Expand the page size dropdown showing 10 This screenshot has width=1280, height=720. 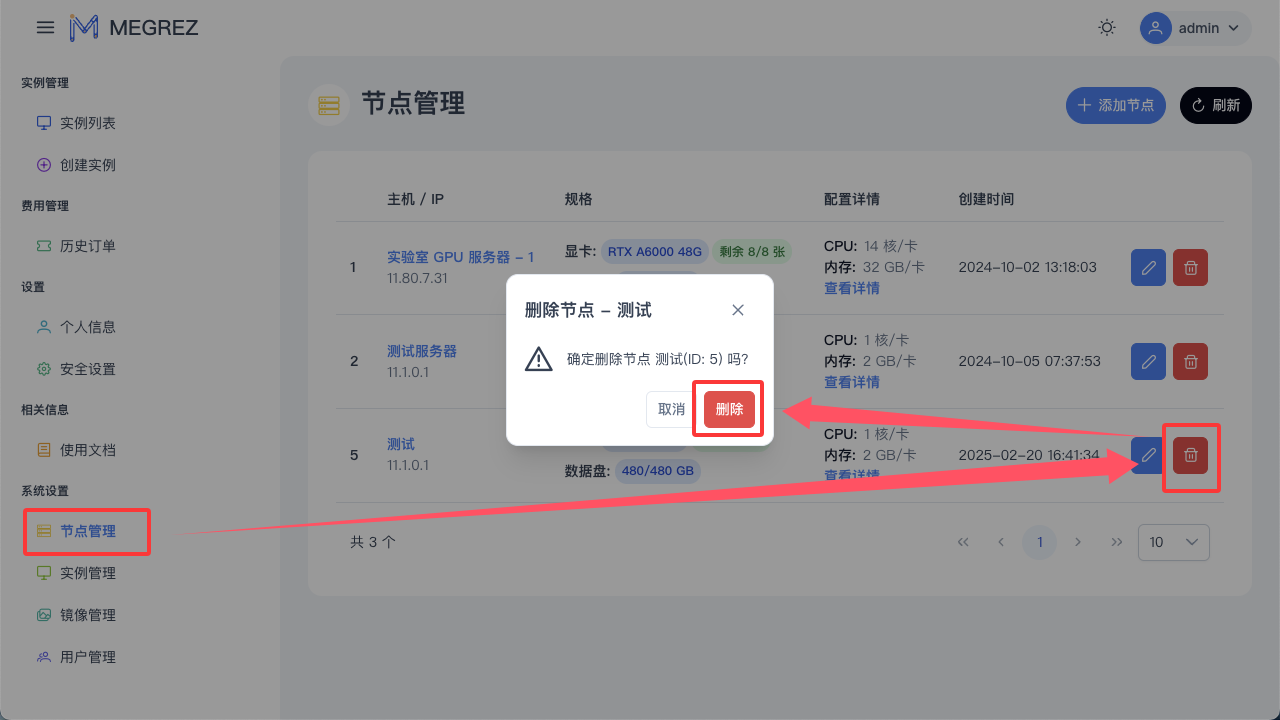(x=1173, y=542)
